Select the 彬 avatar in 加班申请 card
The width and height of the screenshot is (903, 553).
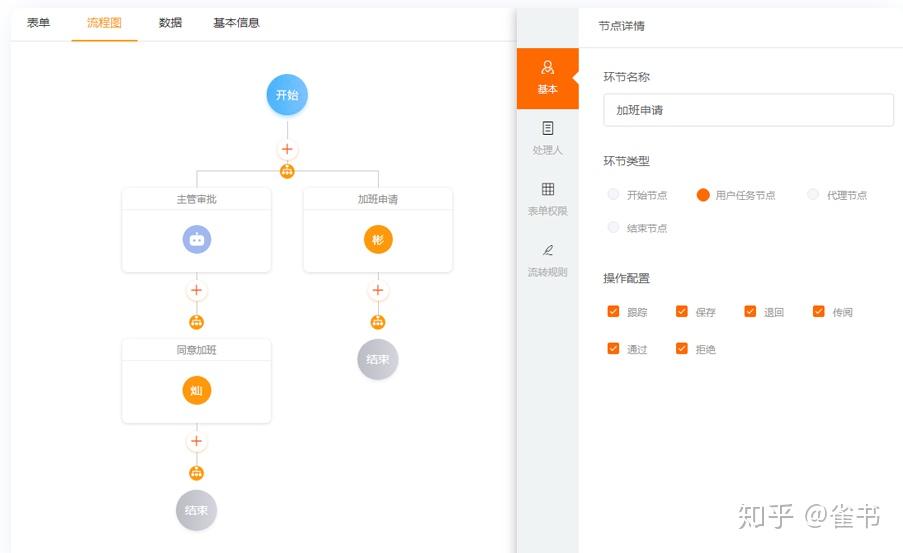[x=378, y=239]
